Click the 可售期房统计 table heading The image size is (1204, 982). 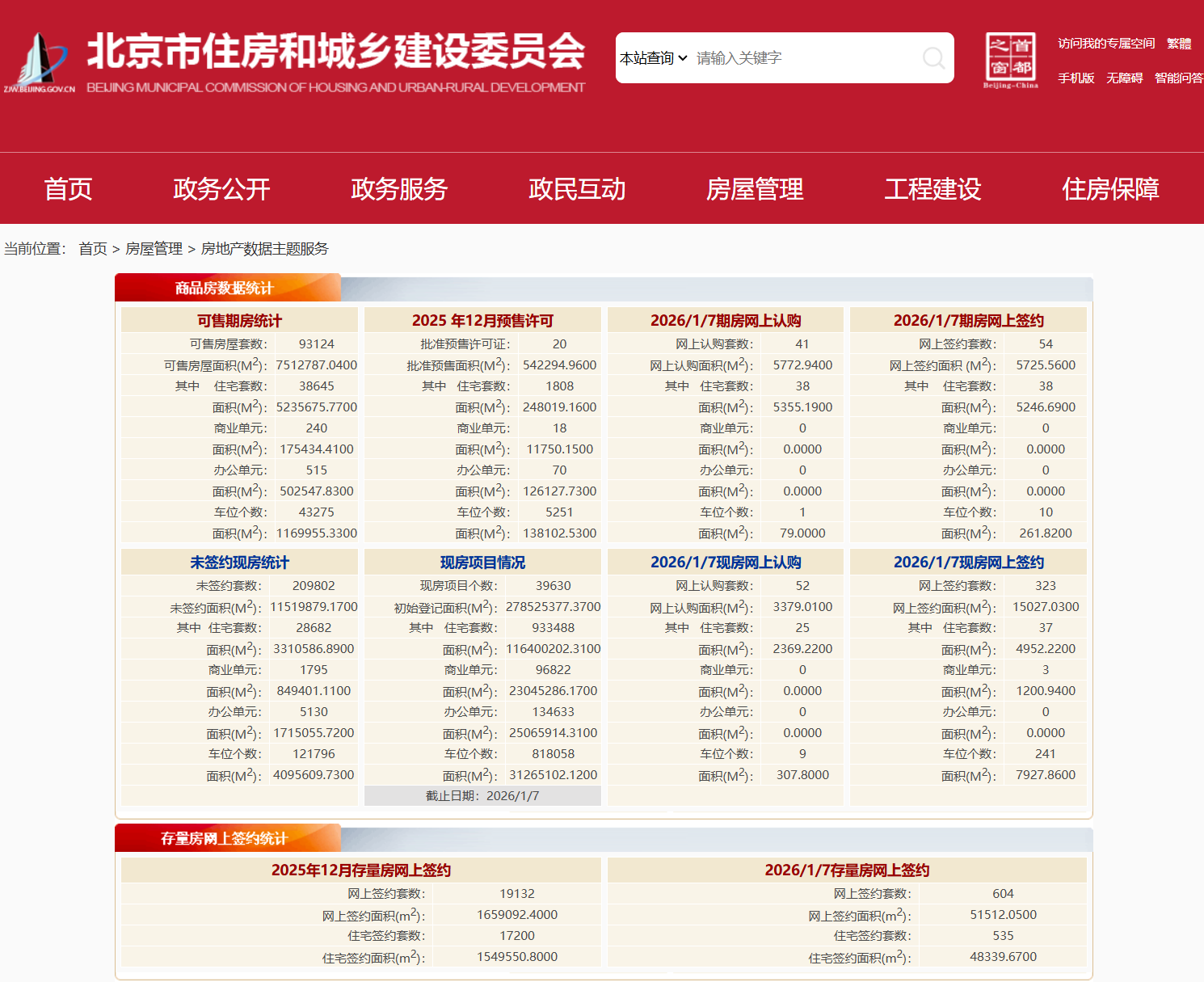point(239,321)
